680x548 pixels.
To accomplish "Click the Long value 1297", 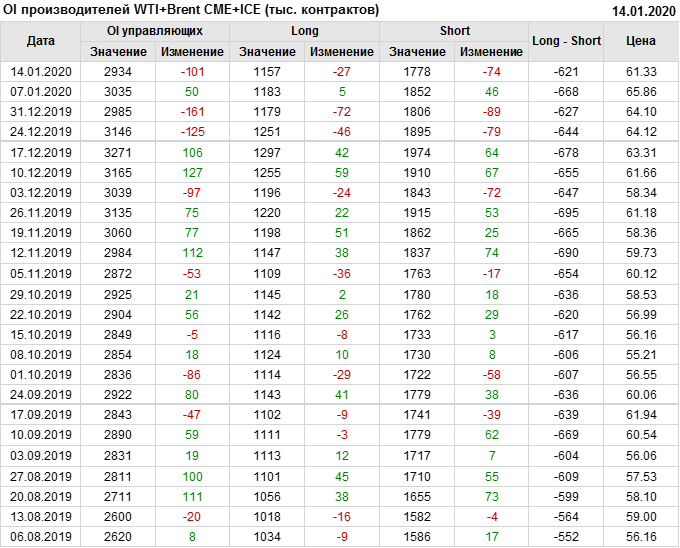I will 267,153.
